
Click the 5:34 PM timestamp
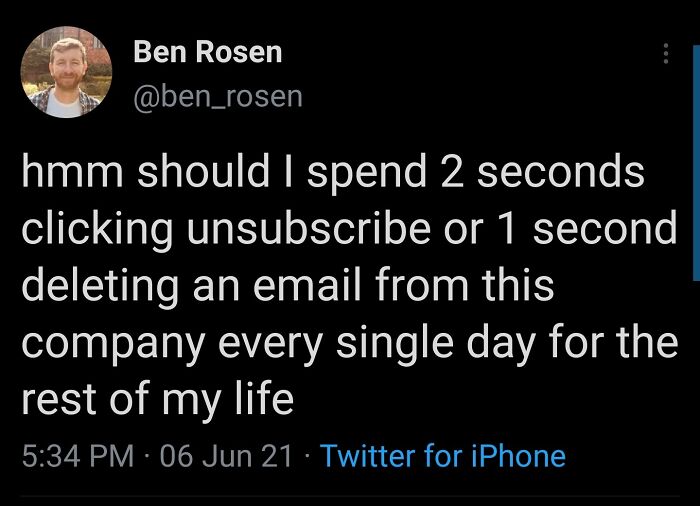[78, 457]
